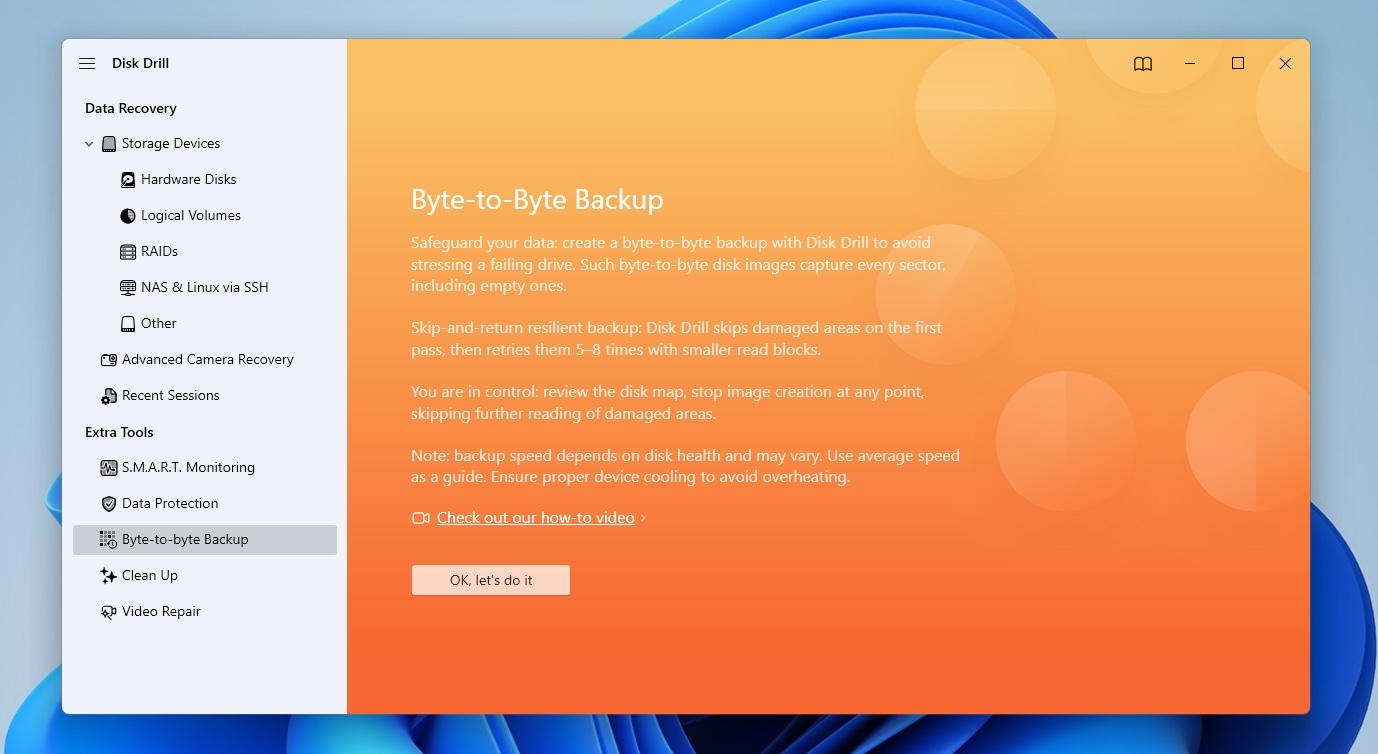Screen dimensions: 1378x754
Task: Click the 'OK, let's do it' button
Action: click(491, 580)
